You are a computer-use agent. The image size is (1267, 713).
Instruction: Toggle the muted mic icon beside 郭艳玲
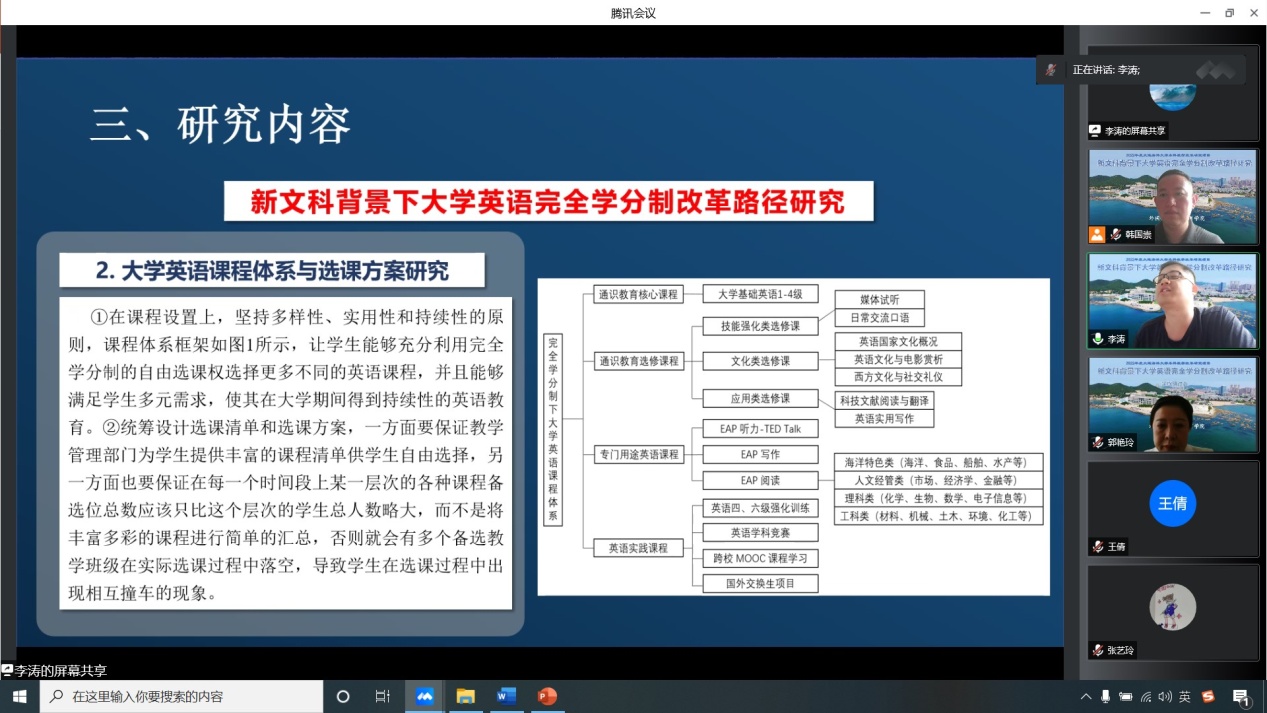(1098, 442)
